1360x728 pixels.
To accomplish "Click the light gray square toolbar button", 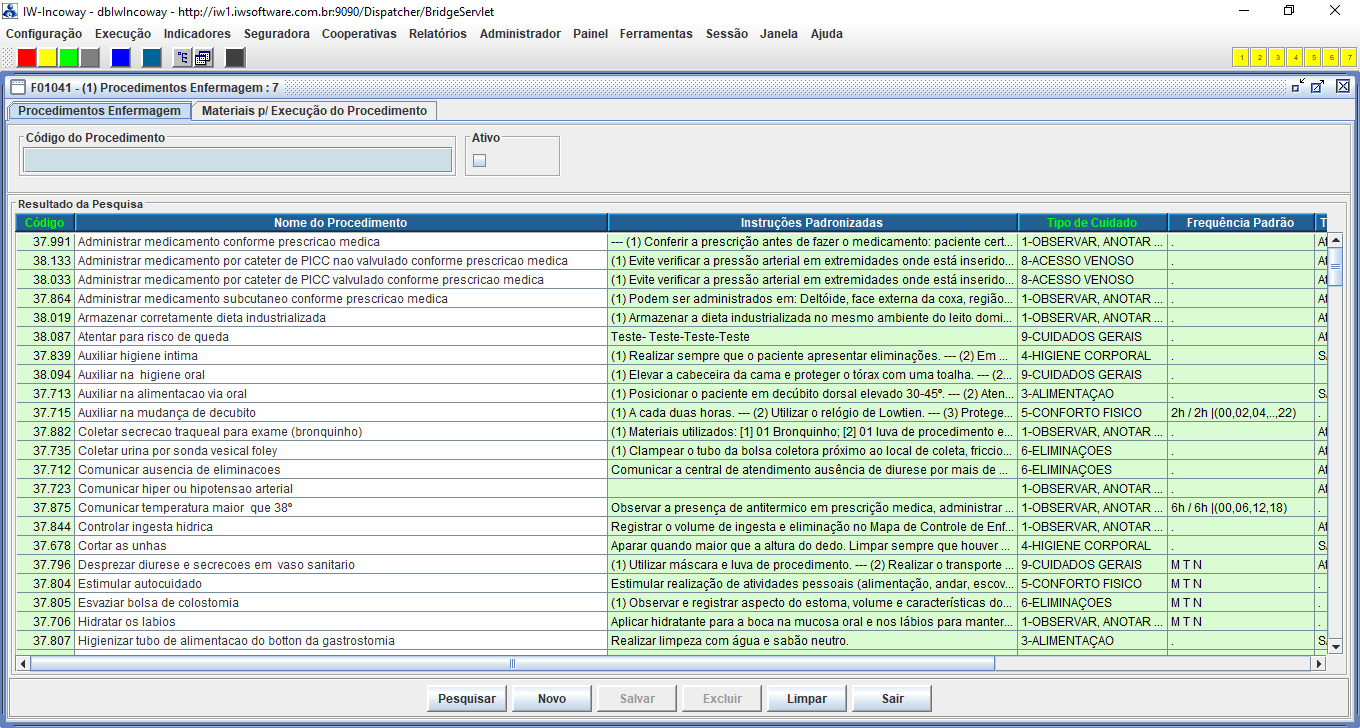I will pyautogui.click(x=90, y=57).
